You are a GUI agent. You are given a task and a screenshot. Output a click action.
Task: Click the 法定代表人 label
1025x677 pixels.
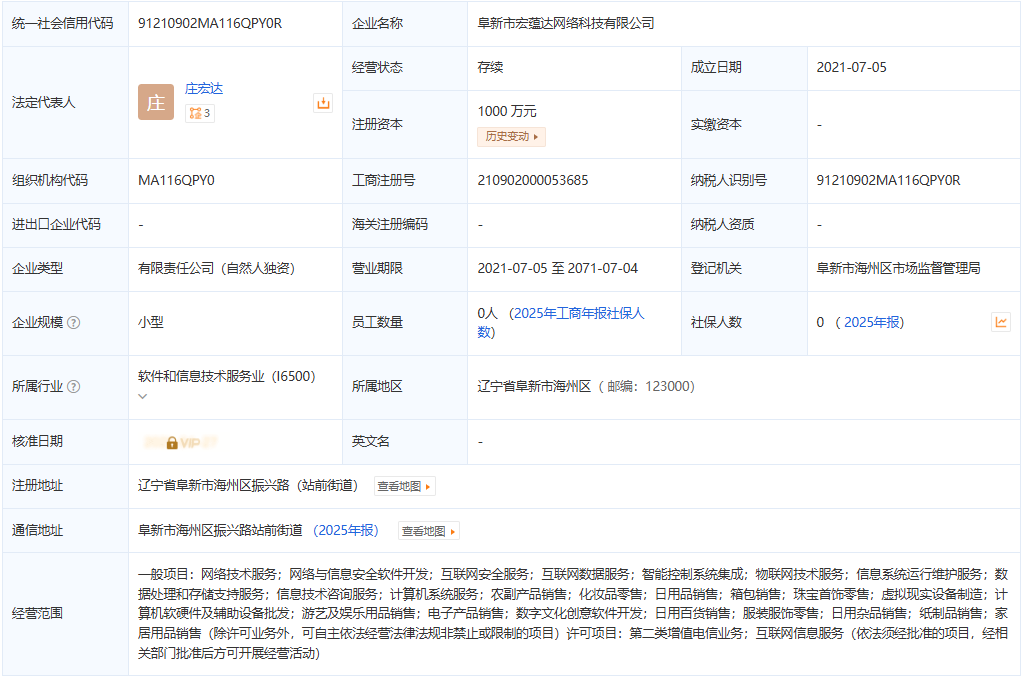point(44,102)
